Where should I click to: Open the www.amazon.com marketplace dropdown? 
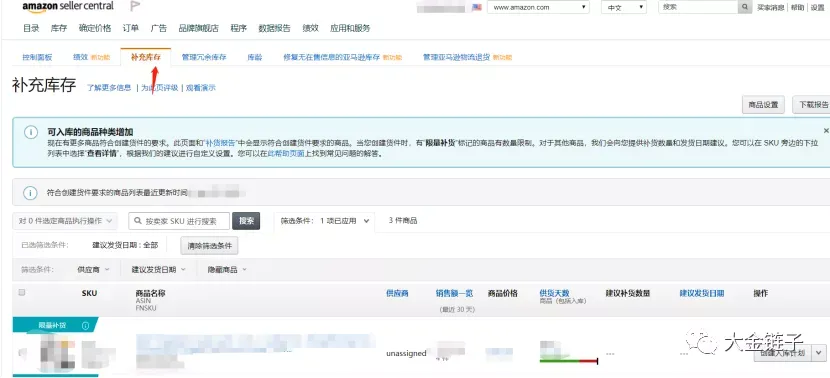(538, 7)
